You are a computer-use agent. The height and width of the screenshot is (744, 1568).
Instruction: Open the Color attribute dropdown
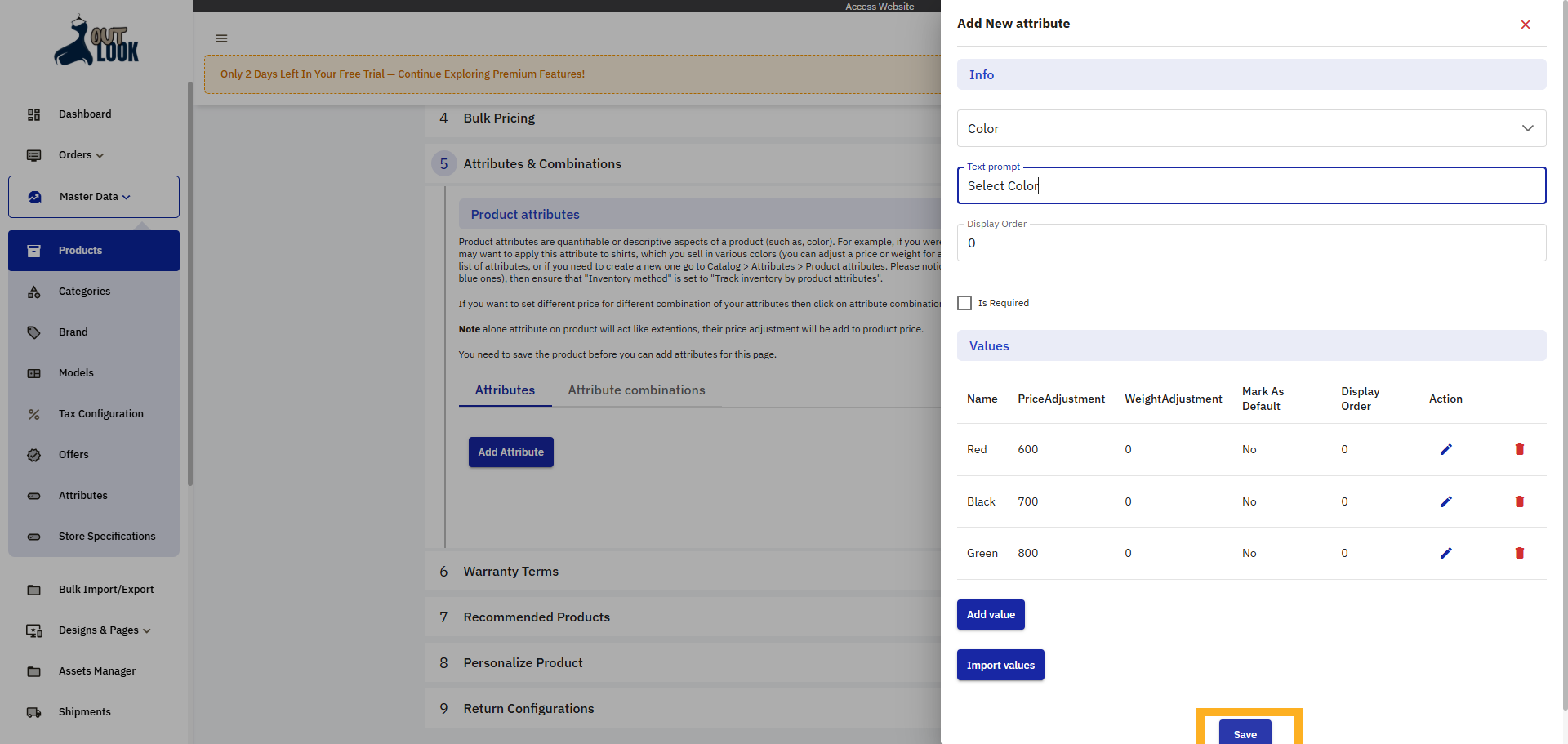pos(1250,128)
